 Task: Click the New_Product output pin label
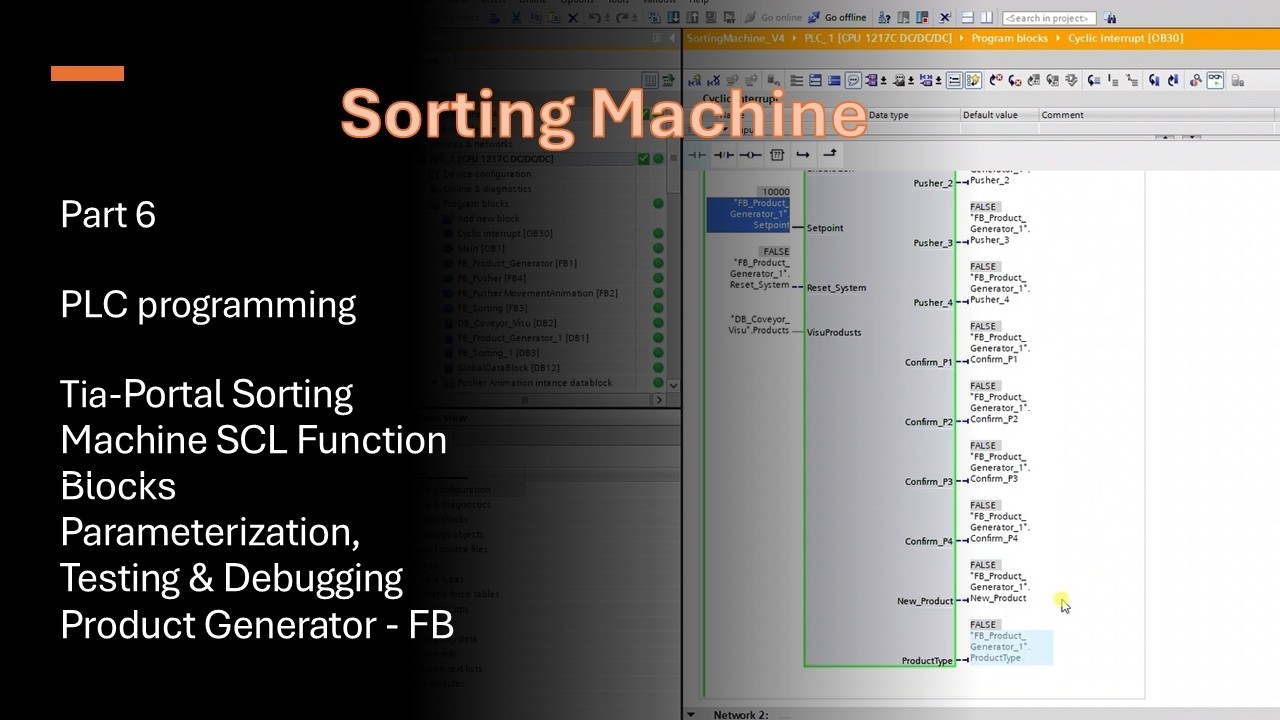coord(925,601)
